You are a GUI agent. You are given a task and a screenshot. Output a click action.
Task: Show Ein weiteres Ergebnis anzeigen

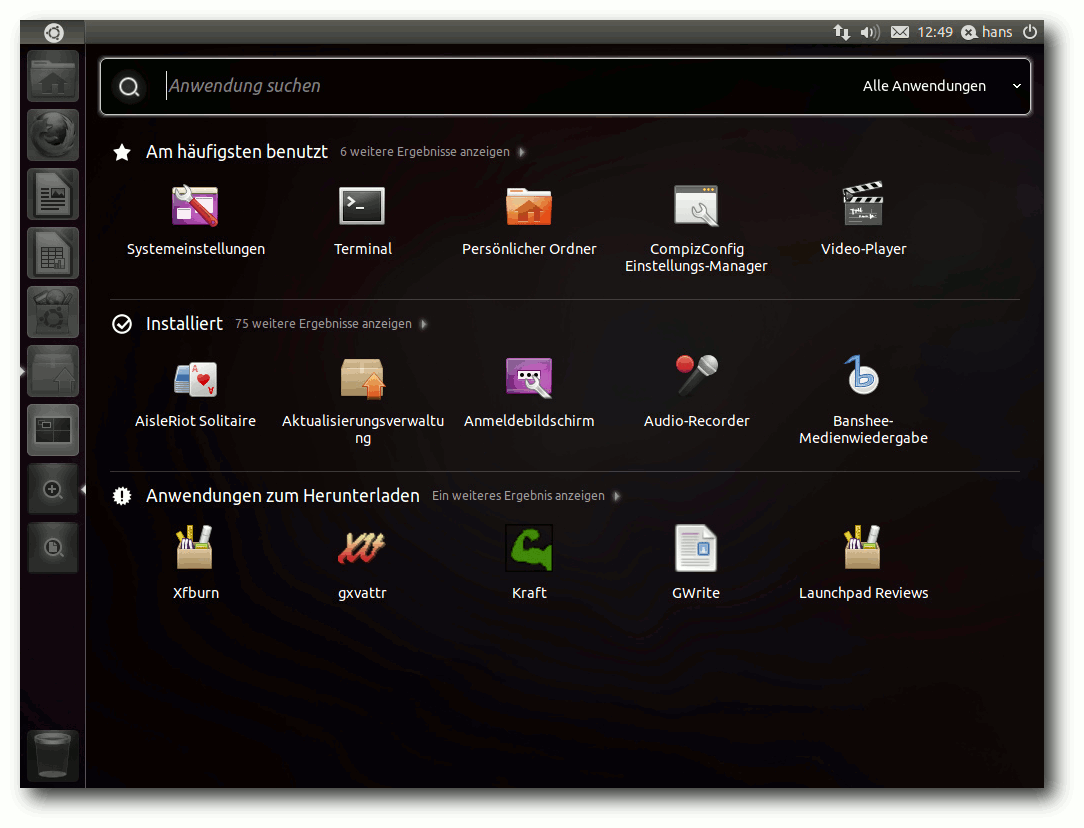pyautogui.click(x=526, y=496)
